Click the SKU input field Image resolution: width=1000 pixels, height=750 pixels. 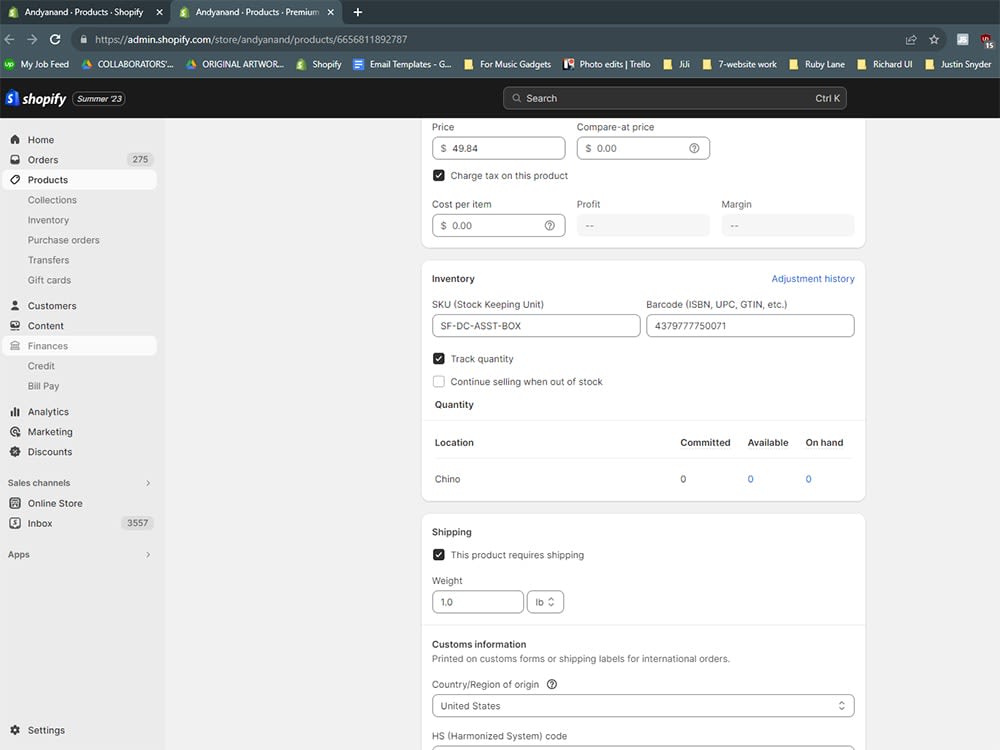click(x=536, y=326)
